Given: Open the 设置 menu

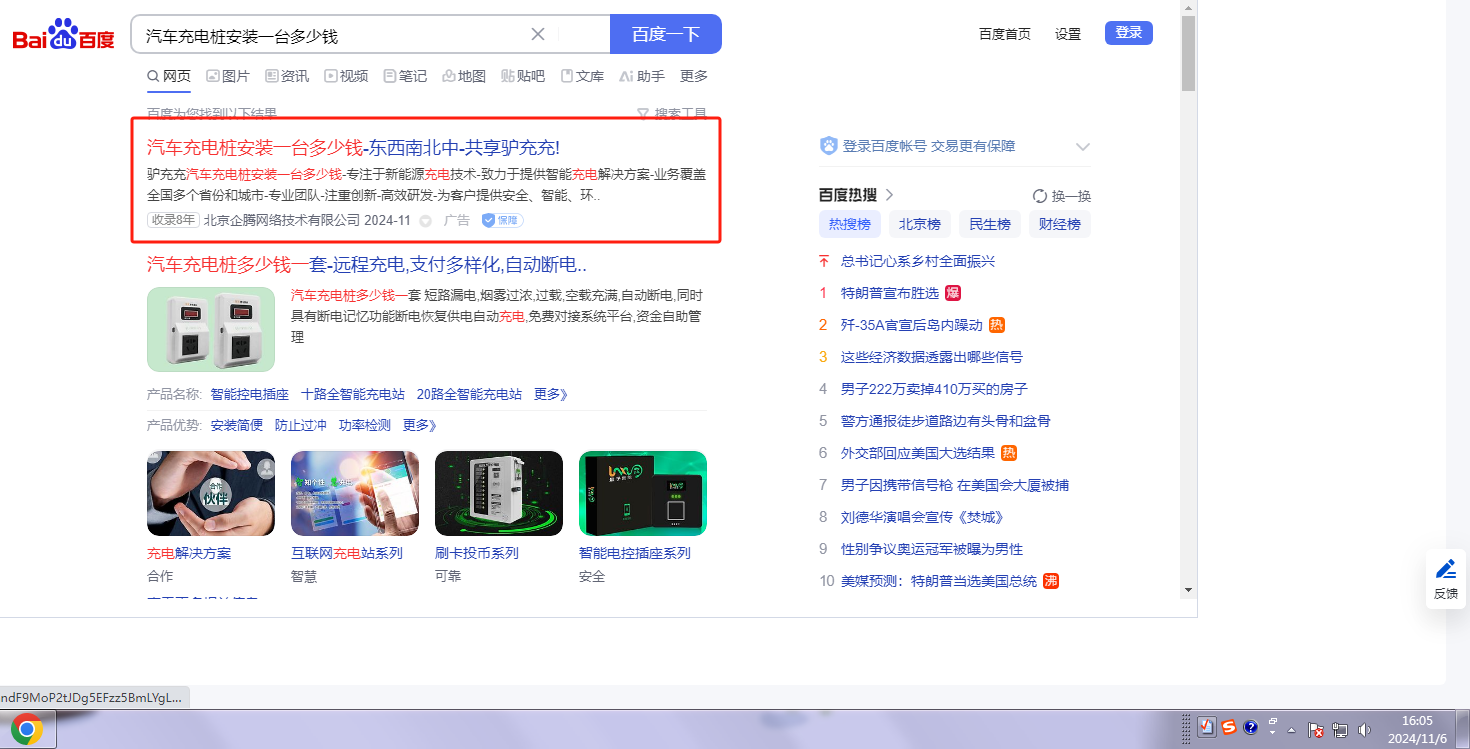Looking at the screenshot, I should tap(1068, 34).
